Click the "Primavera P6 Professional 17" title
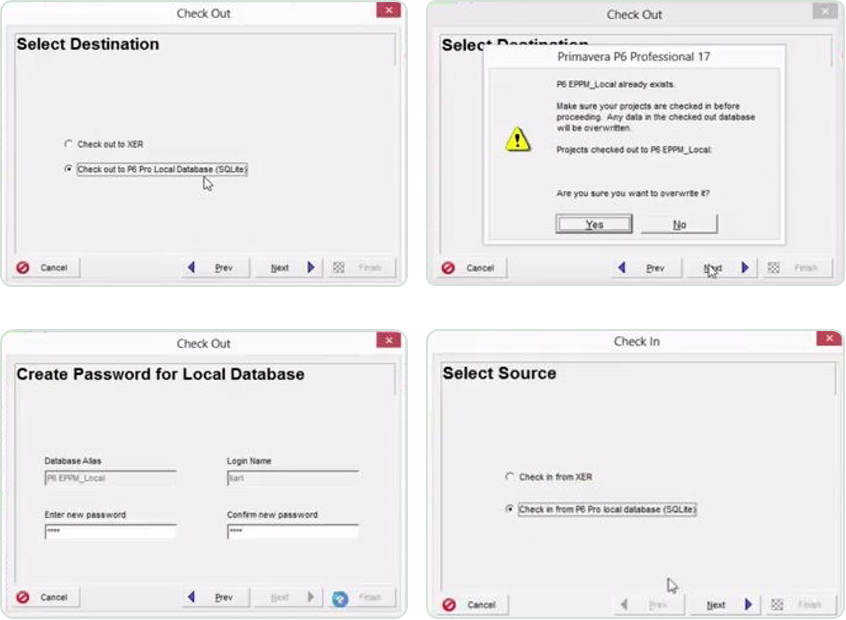The height and width of the screenshot is (620, 846). click(x=633, y=57)
